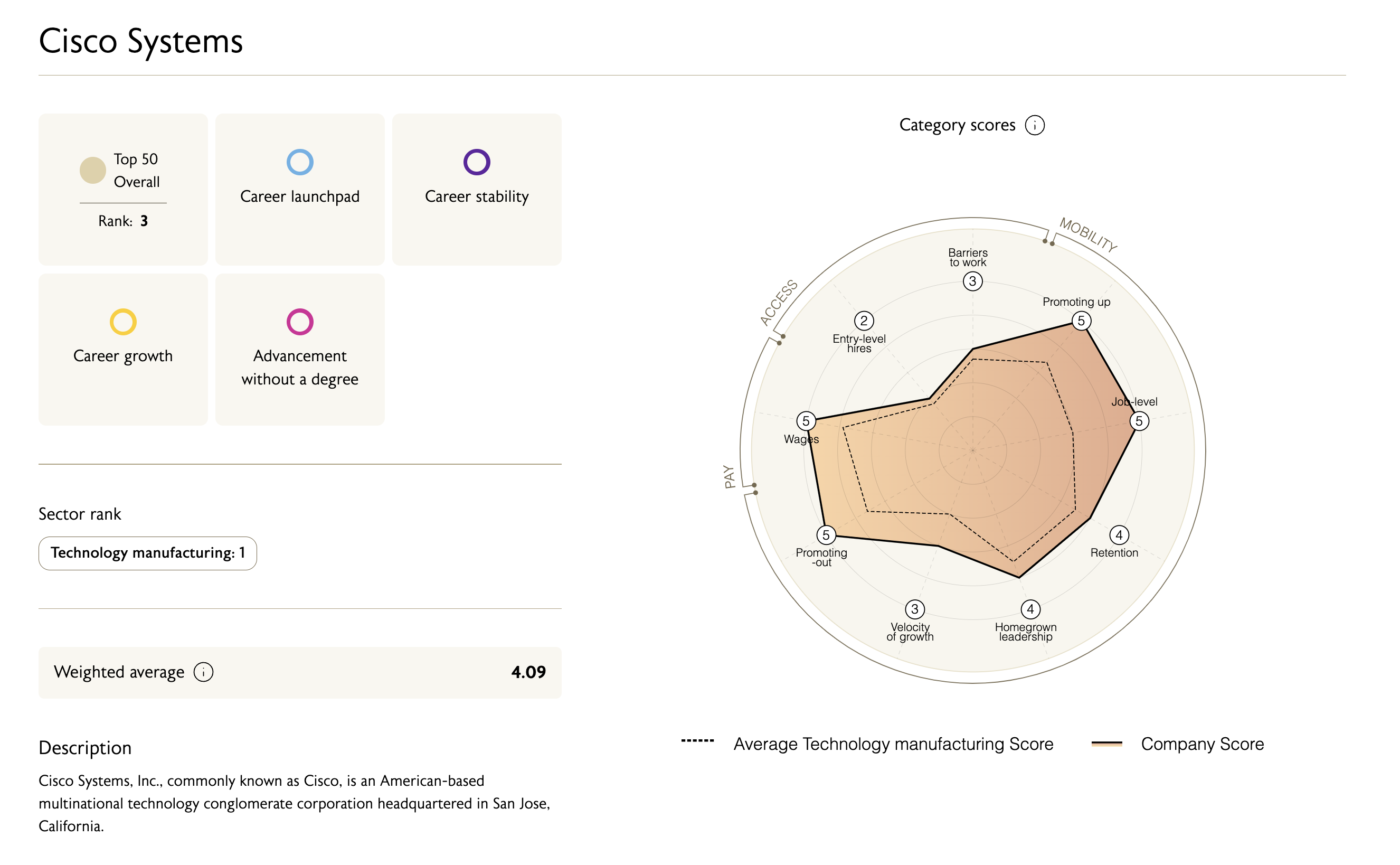Image resolution: width=1400 pixels, height=865 pixels.
Task: Click the Homegrown leadership score 4 marker
Action: click(x=1030, y=609)
